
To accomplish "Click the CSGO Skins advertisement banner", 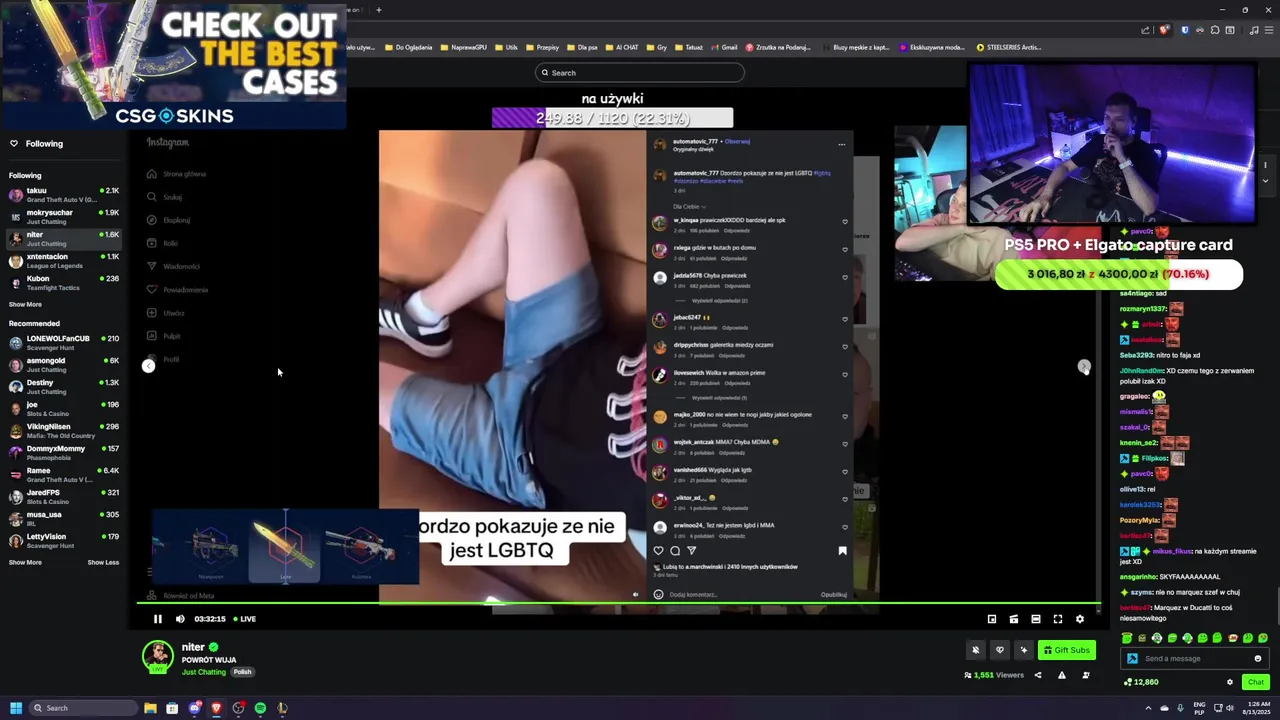I will click(174, 64).
